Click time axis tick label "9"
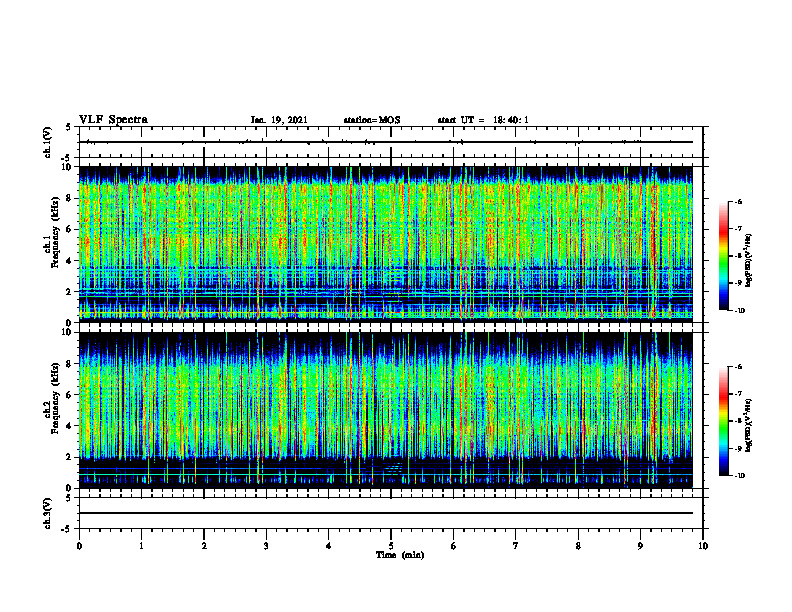Viewport: 792px width, 612px height. click(640, 546)
